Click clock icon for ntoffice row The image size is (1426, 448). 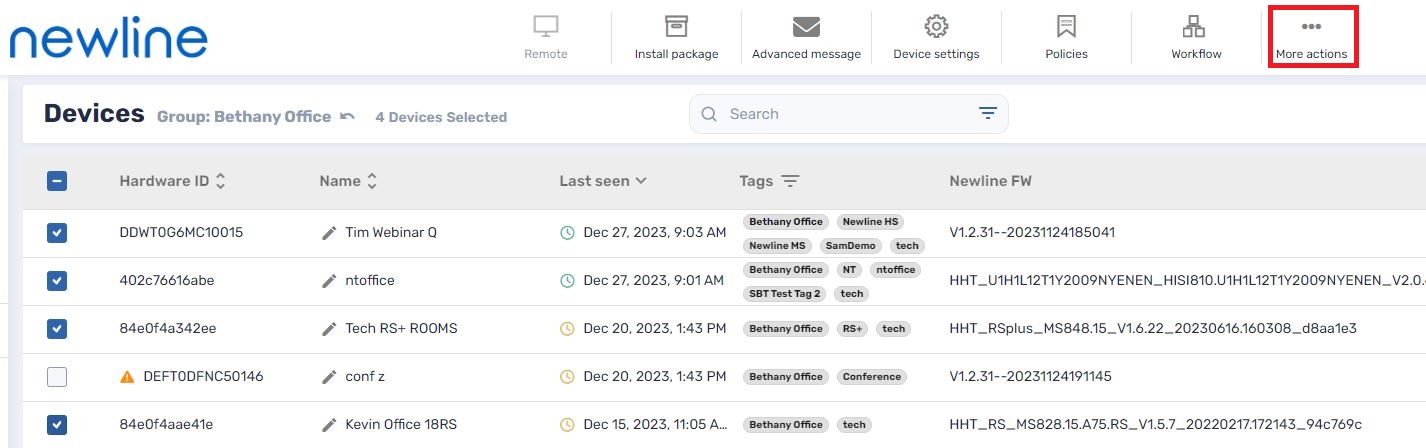pos(567,281)
